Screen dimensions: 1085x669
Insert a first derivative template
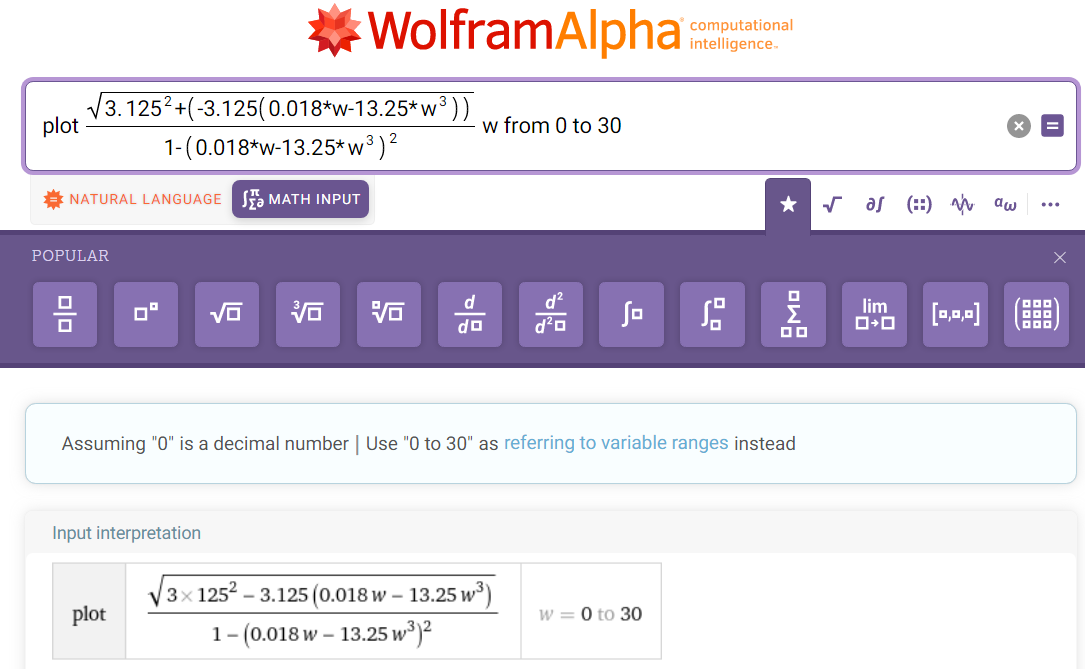[470, 314]
